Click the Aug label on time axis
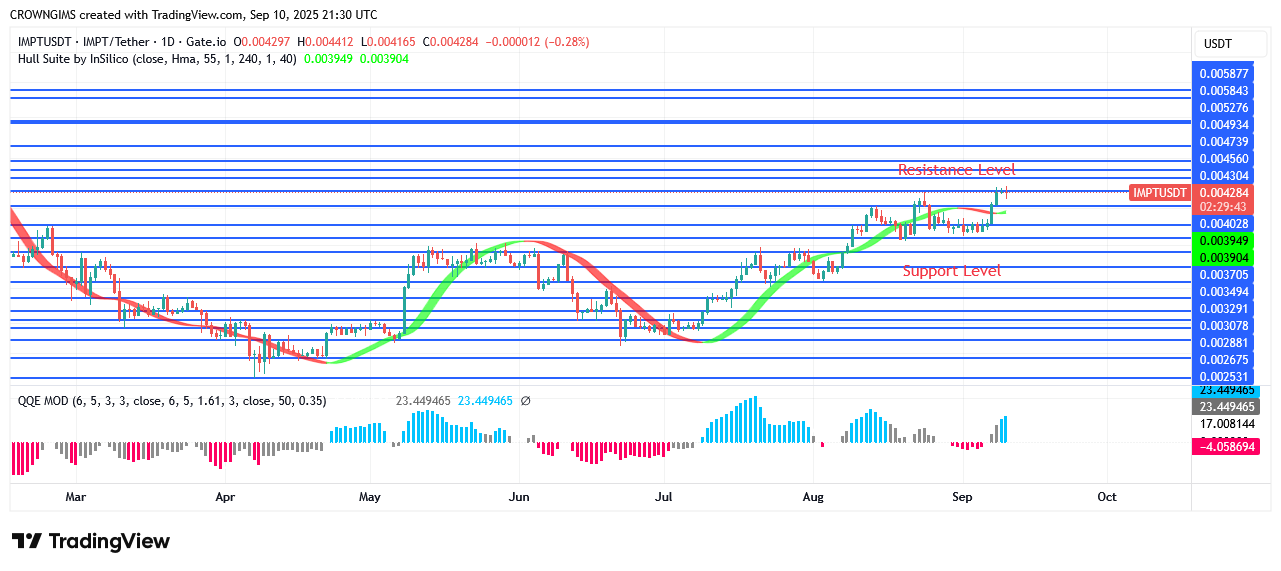This screenshot has height=571, width=1281. click(x=813, y=496)
